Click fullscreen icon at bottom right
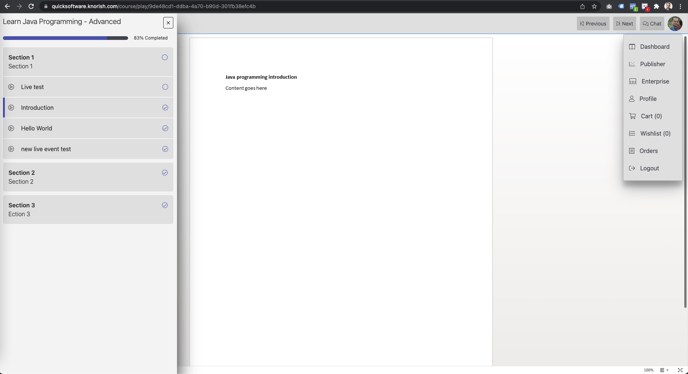The height and width of the screenshot is (374, 688). pos(680,370)
